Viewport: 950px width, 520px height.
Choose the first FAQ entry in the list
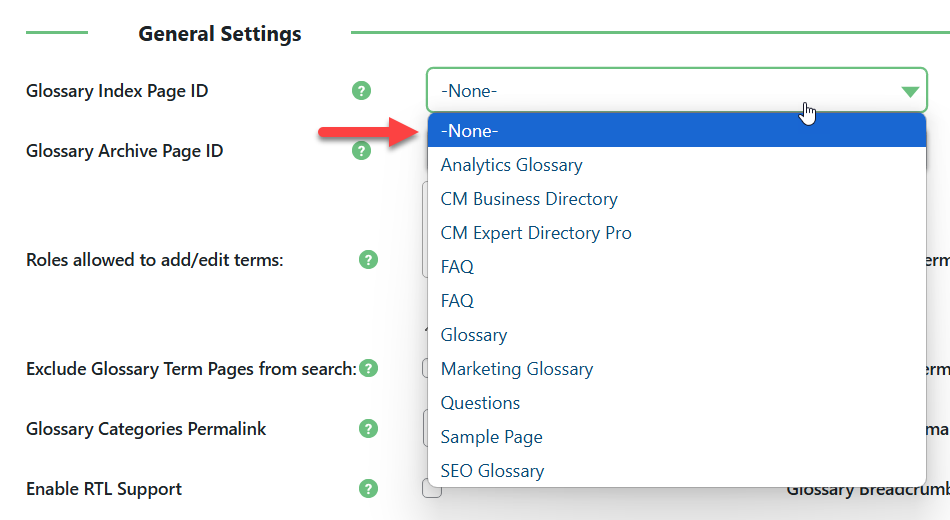pyautogui.click(x=677, y=267)
